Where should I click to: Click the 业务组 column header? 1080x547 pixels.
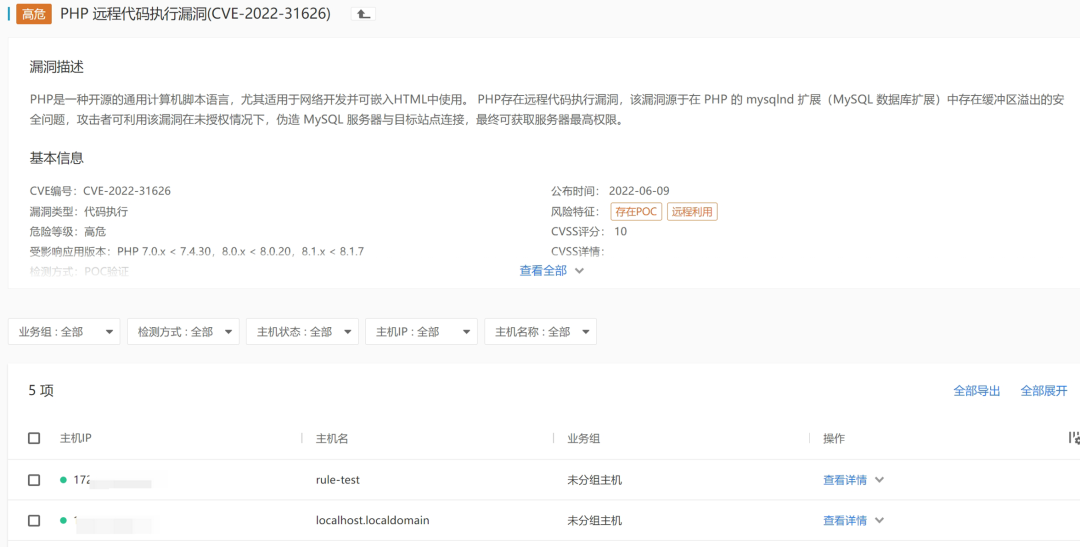pyautogui.click(x=583, y=438)
